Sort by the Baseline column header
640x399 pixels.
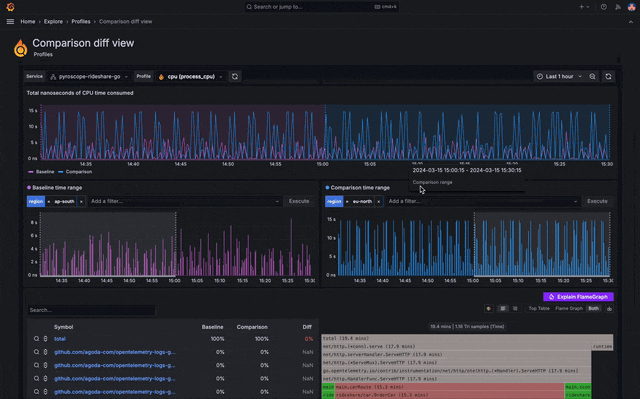[x=212, y=327]
